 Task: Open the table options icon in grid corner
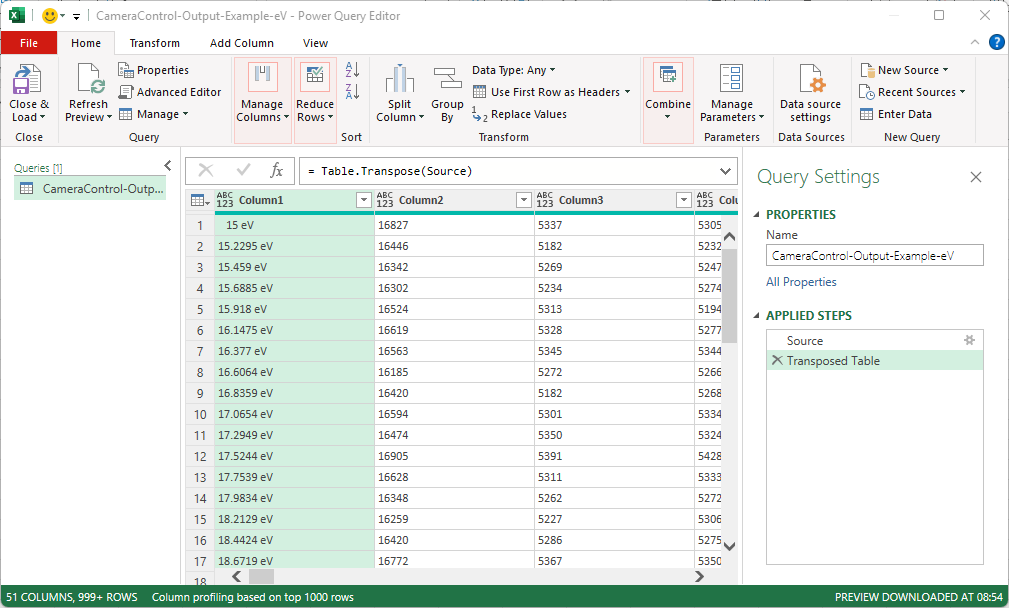tap(200, 201)
